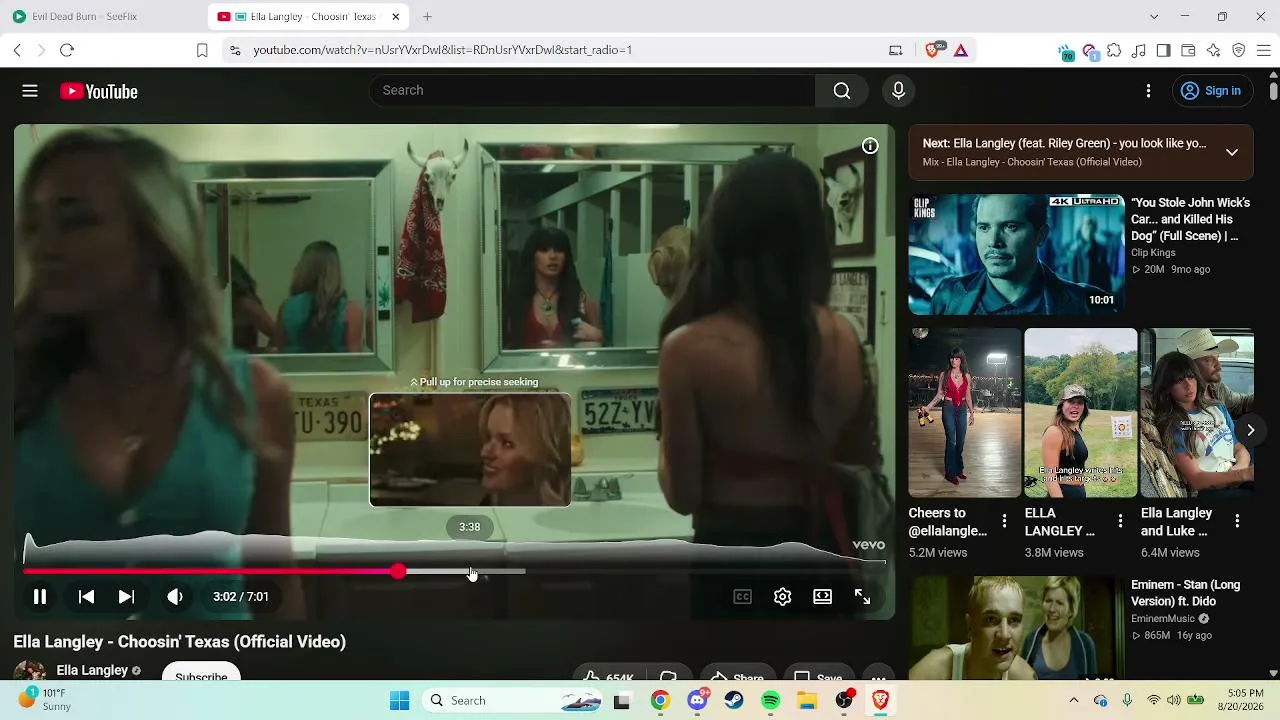This screenshot has width=1280, height=720.
Task: Open the Ella Langley channel name
Action: coord(92,670)
